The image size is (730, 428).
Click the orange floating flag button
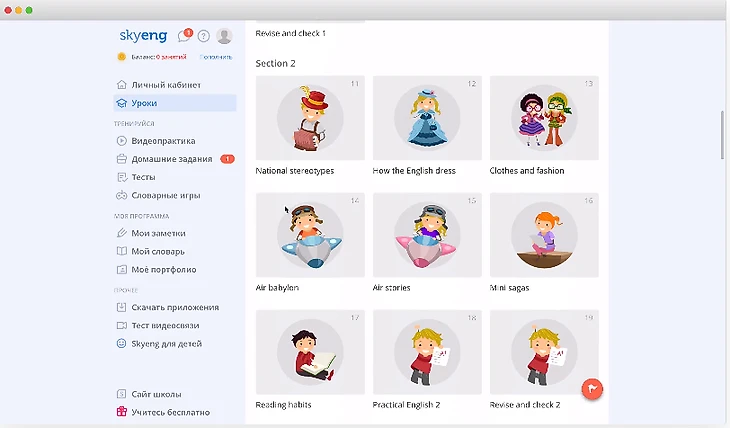pyautogui.click(x=592, y=389)
